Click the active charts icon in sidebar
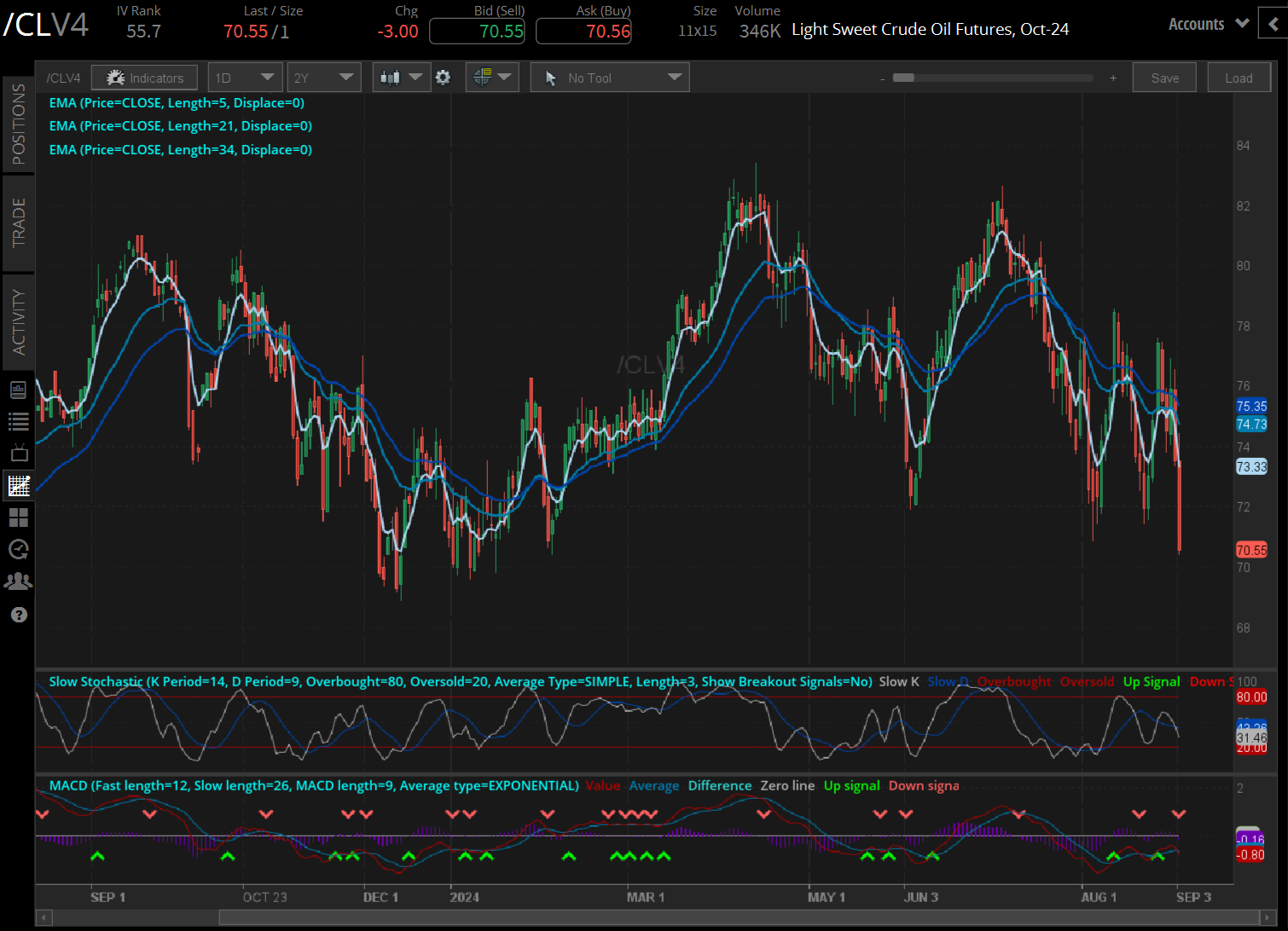This screenshot has width=1288, height=931. [x=19, y=485]
